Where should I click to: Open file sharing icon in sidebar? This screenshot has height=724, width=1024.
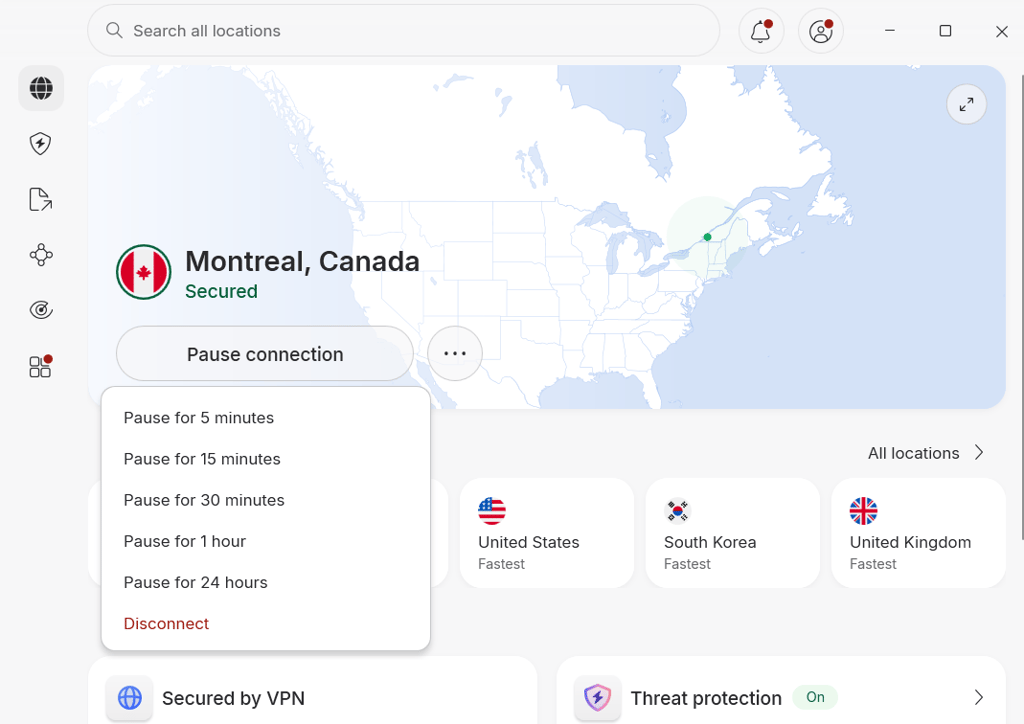click(x=40, y=199)
